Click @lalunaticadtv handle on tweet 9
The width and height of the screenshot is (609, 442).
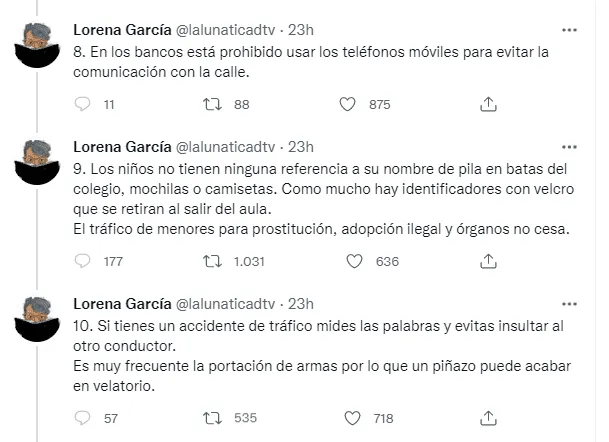pyautogui.click(x=228, y=146)
